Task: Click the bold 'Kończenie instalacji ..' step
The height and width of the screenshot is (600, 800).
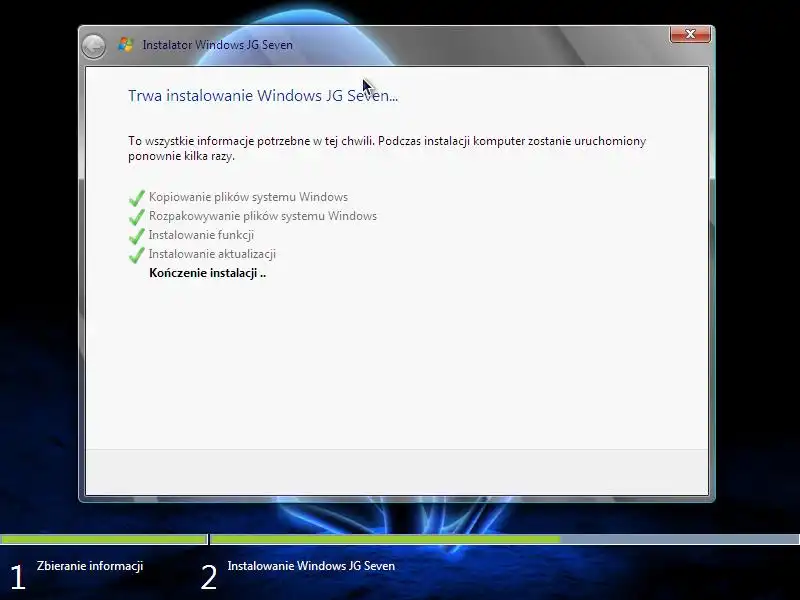Action: pyautogui.click(x=208, y=273)
